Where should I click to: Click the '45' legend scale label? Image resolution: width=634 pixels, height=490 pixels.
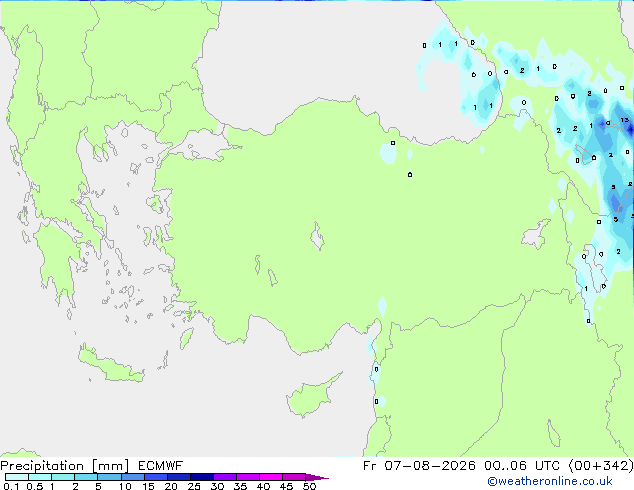(x=286, y=486)
